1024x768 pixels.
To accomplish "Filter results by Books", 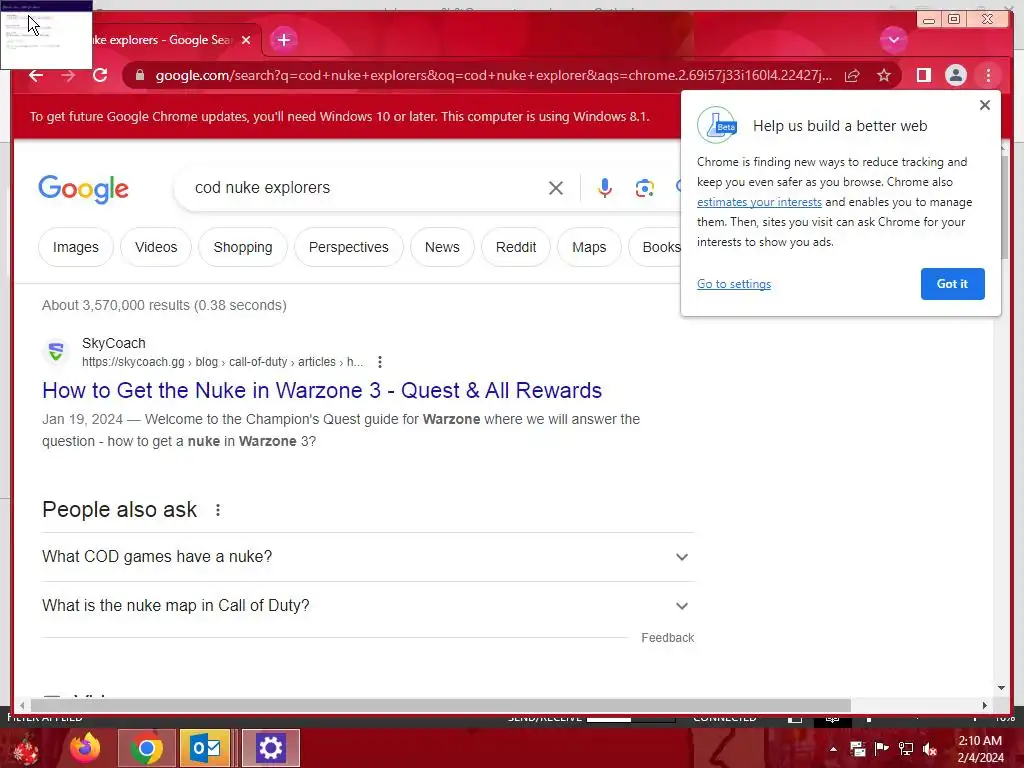I will (655, 248).
